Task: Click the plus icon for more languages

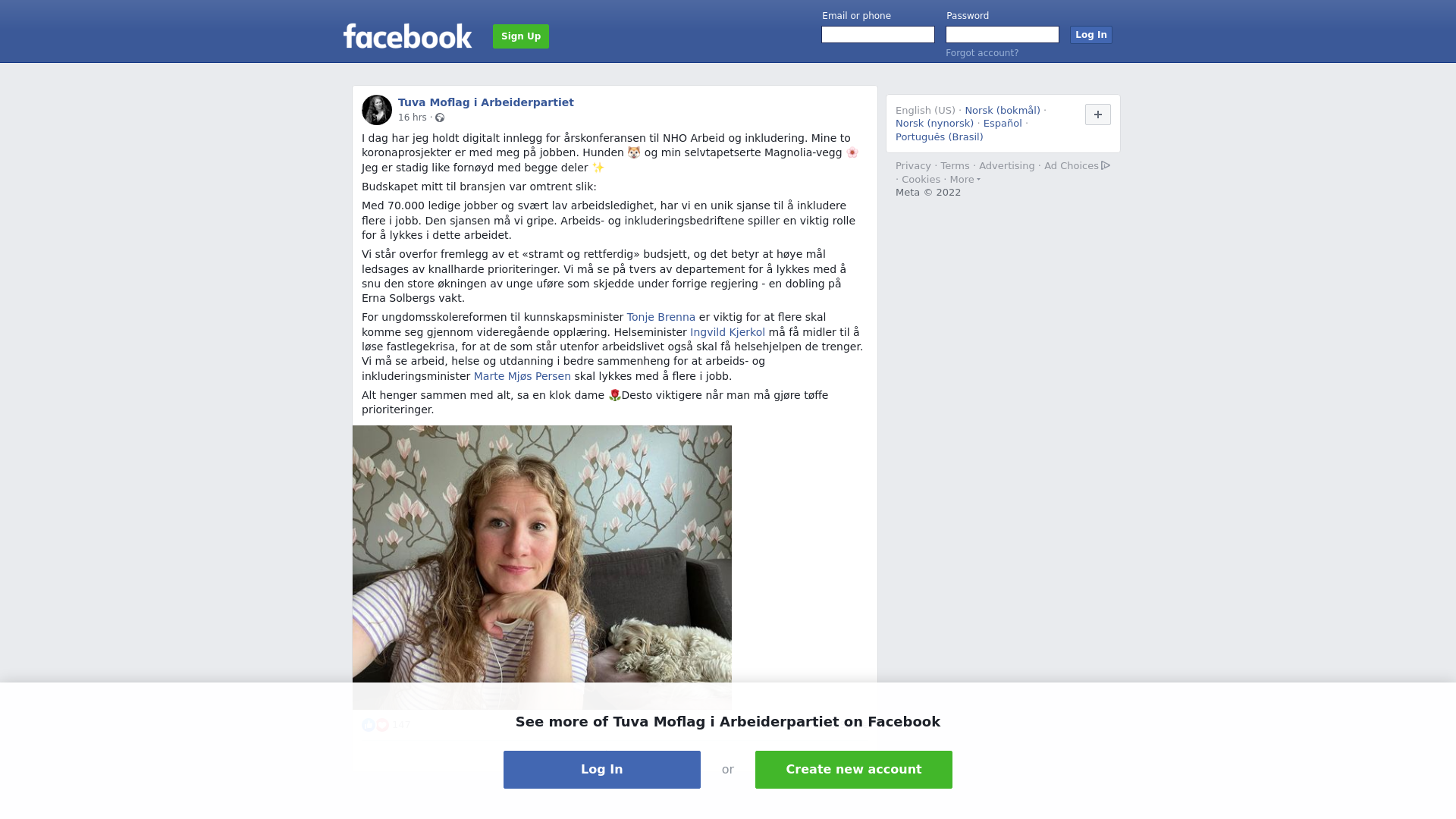Action: (x=1098, y=115)
